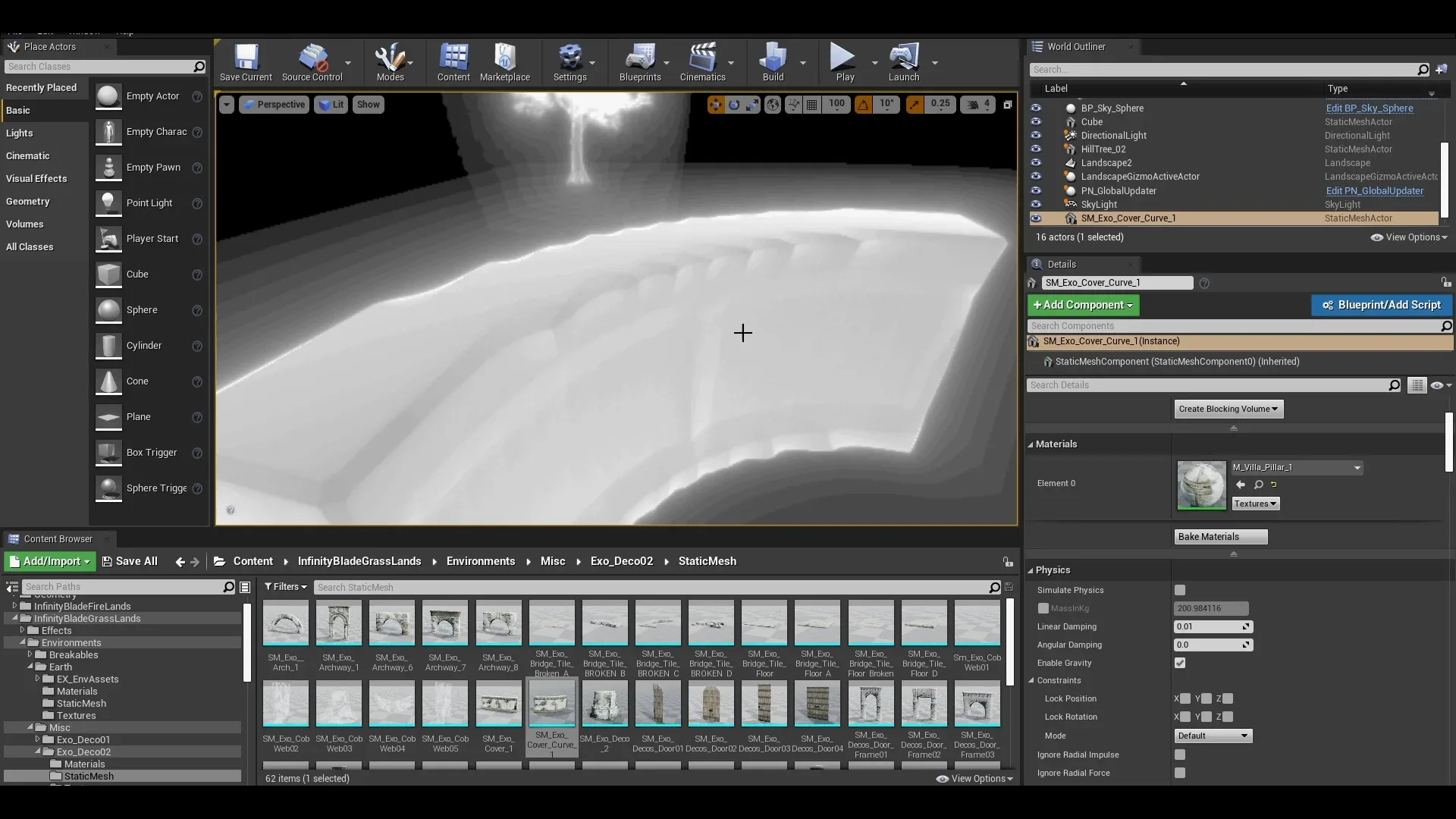Click the Launch toolbar icon
Image resolution: width=1456 pixels, height=819 pixels.
click(x=903, y=62)
